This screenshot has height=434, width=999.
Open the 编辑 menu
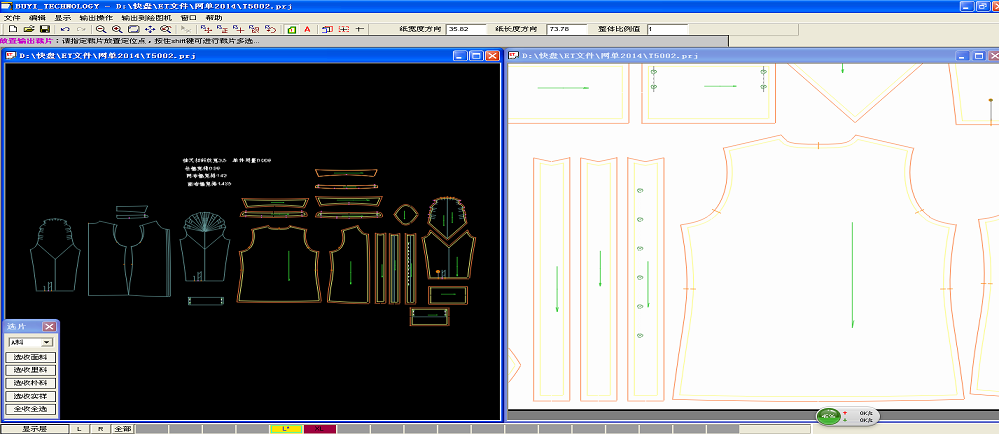(x=37, y=18)
